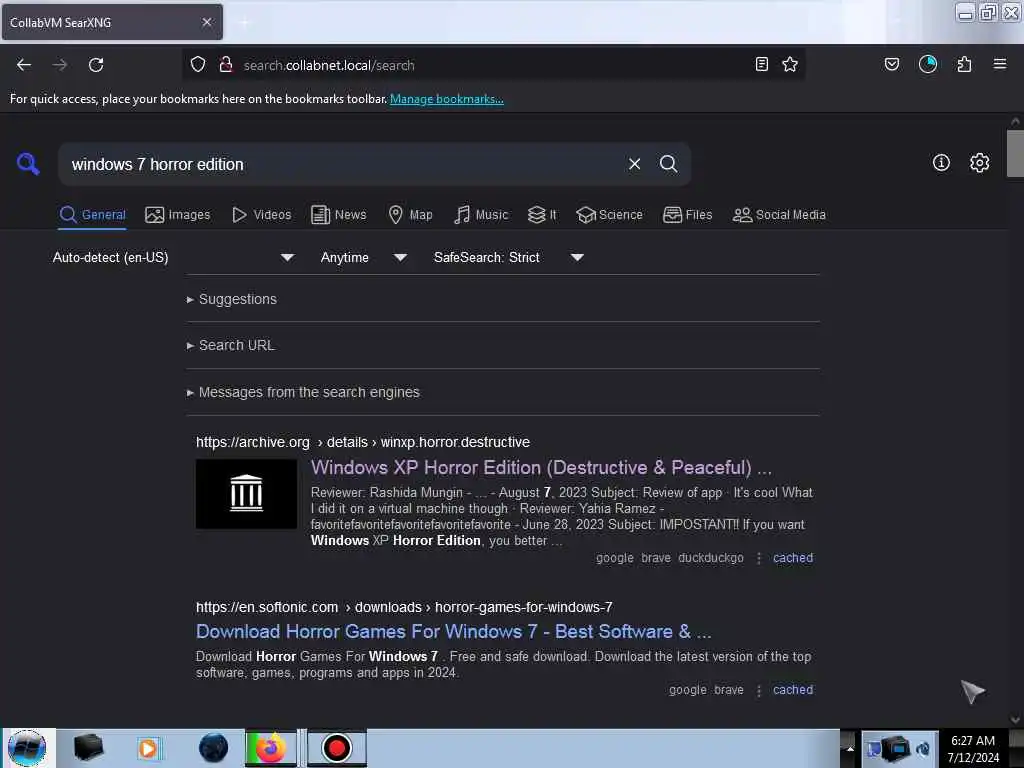
Task: Open the Windows Start orb
Action: (x=27, y=748)
